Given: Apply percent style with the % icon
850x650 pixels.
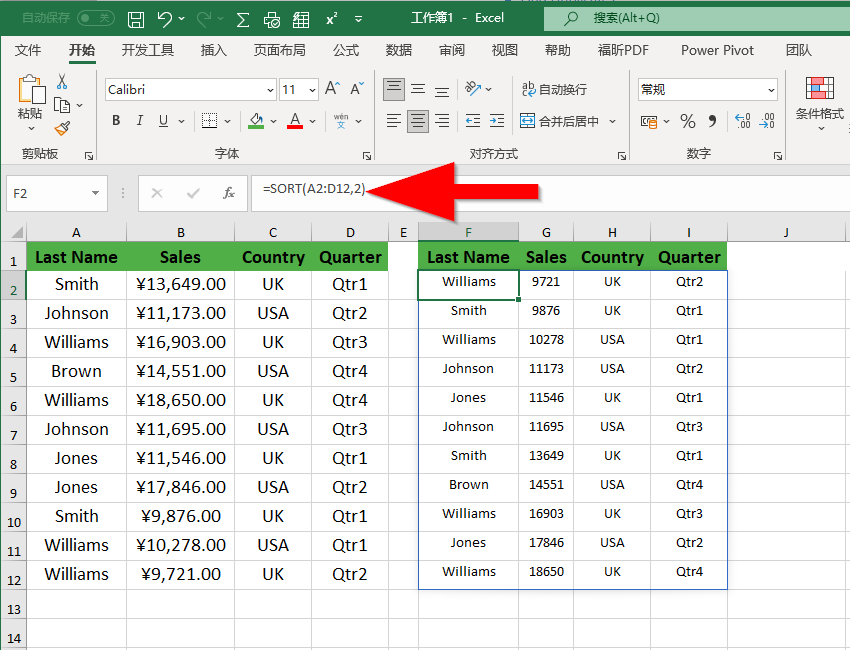Looking at the screenshot, I should pos(688,121).
